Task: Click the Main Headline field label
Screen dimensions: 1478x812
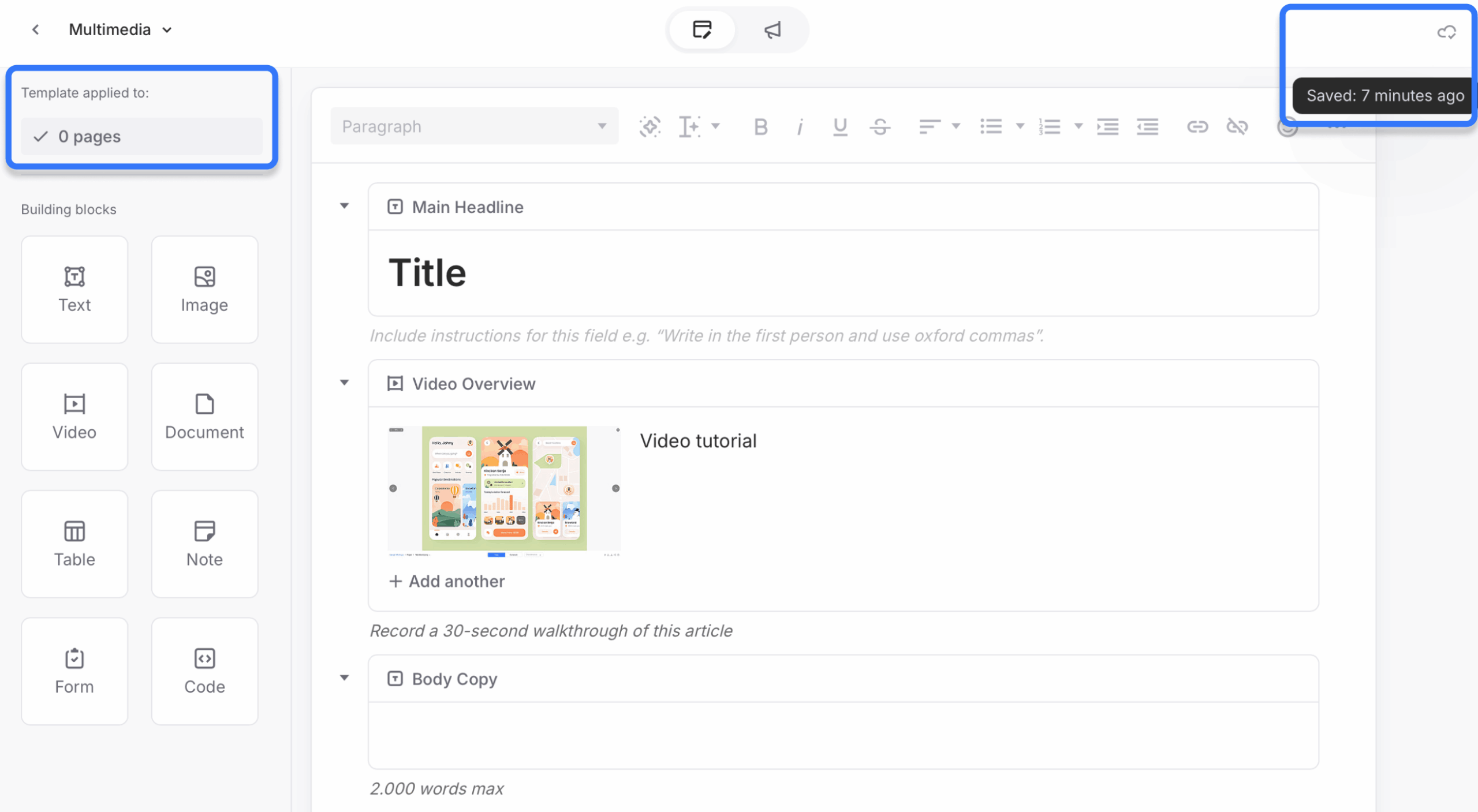Action: (x=468, y=207)
